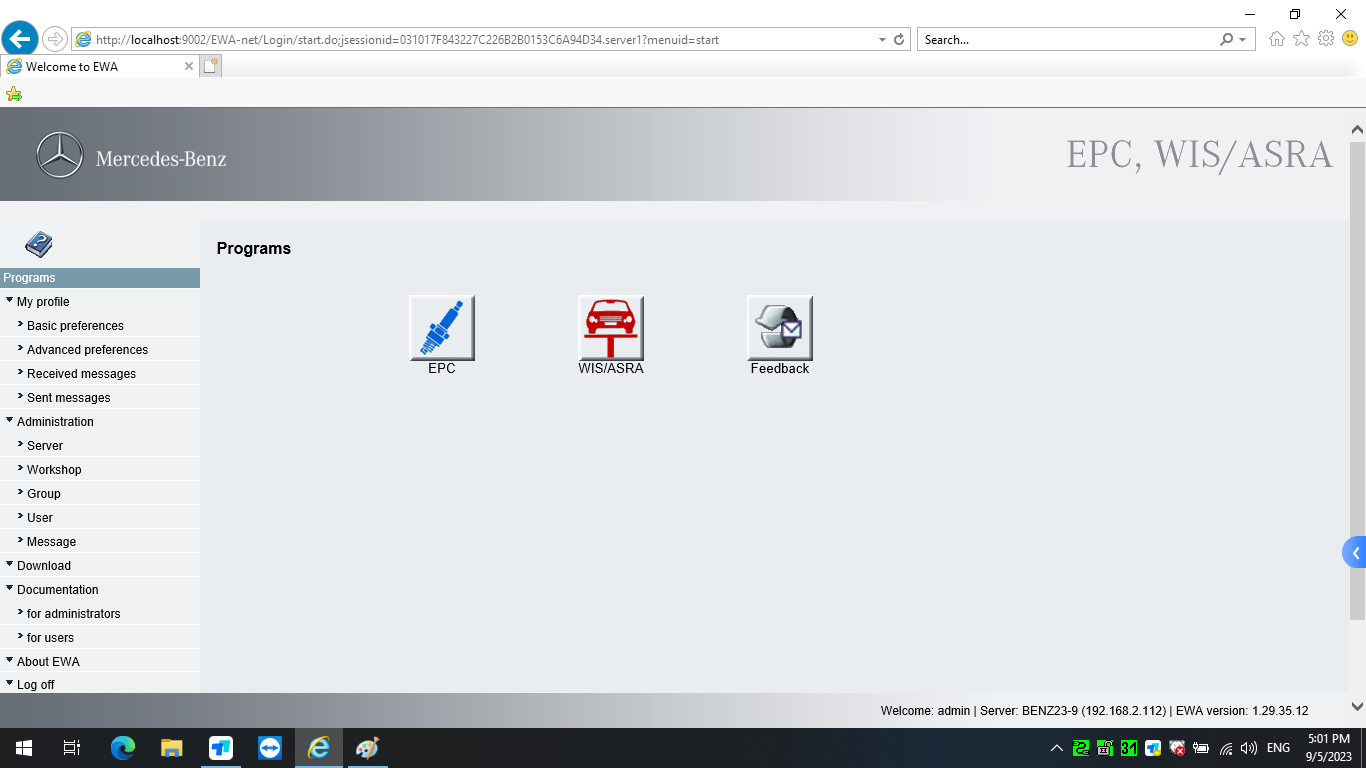Open the search provider dropdown arrow
The image size is (1366, 768).
pyautogui.click(x=1243, y=40)
